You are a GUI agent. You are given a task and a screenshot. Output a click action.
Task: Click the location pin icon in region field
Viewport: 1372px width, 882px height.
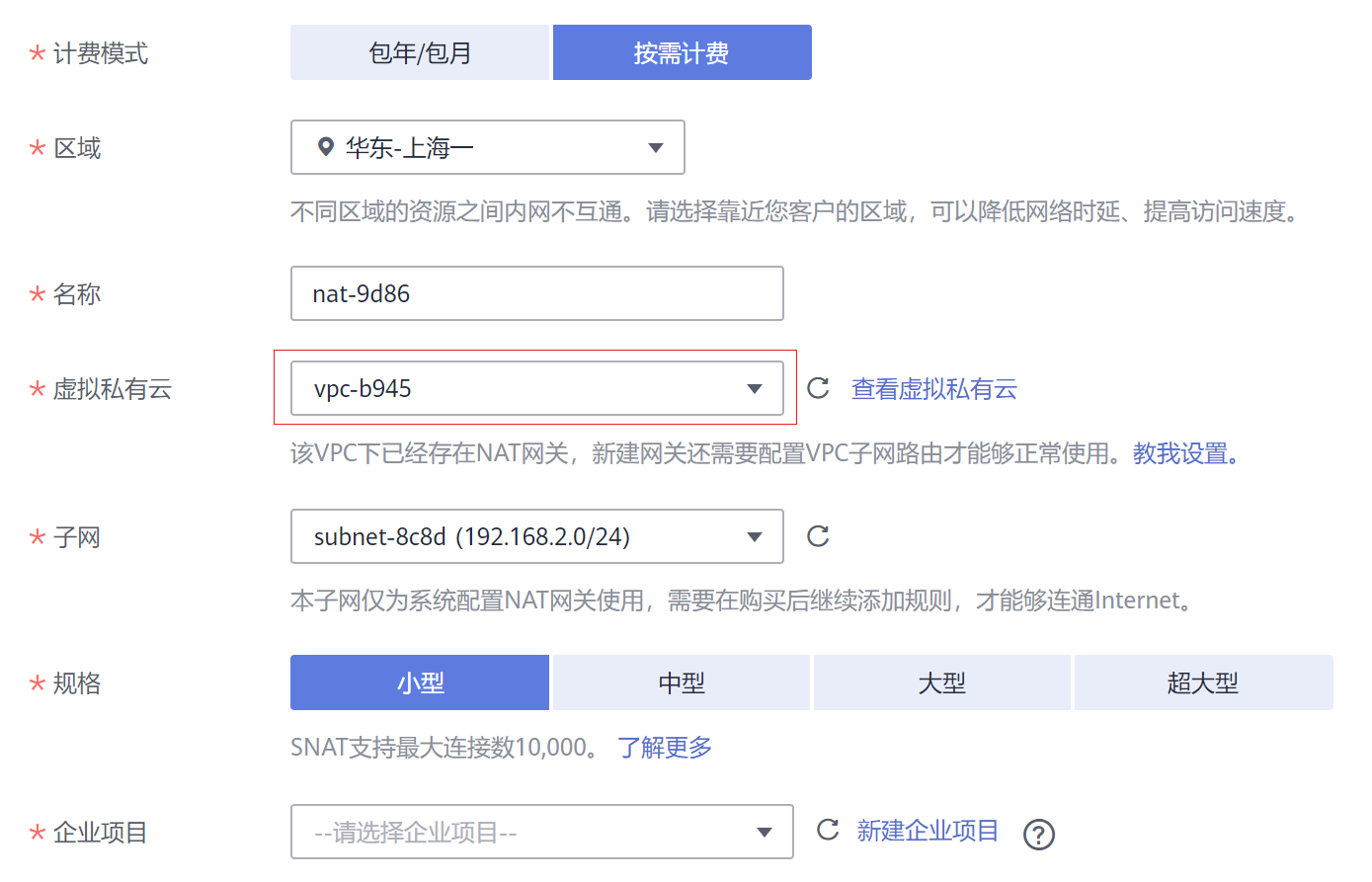[325, 148]
